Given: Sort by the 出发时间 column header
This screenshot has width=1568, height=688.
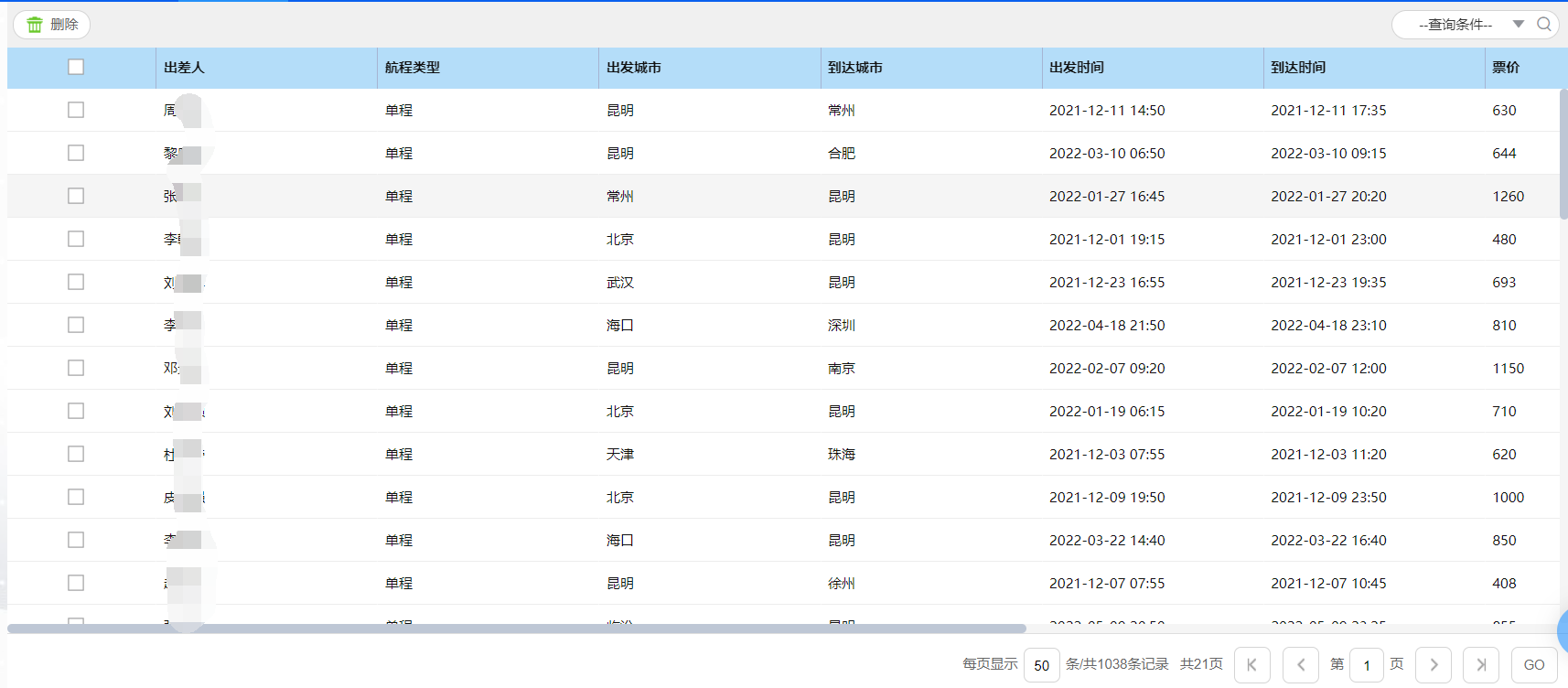Looking at the screenshot, I should click(1076, 68).
